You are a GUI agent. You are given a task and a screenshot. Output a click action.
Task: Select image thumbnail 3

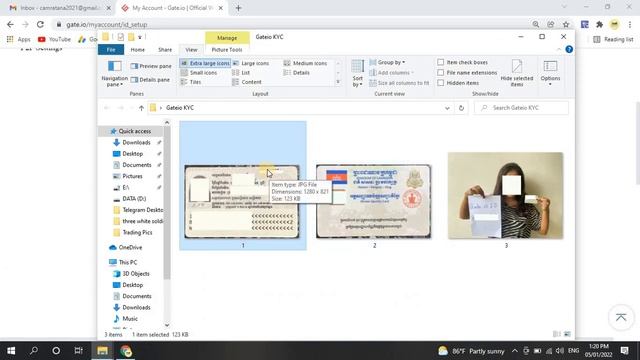click(505, 196)
